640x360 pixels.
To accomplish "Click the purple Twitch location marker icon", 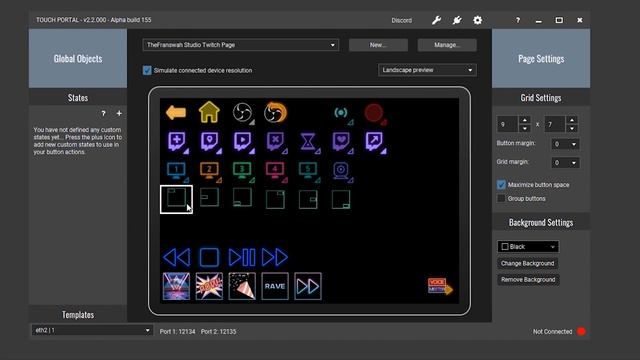I will pos(209,142).
